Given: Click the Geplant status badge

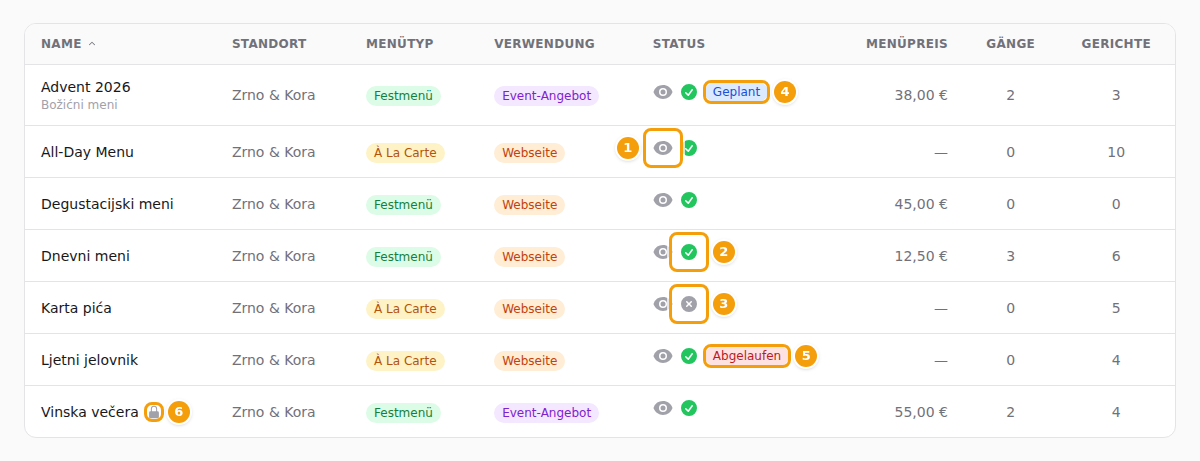Looking at the screenshot, I should pyautogui.click(x=737, y=92).
